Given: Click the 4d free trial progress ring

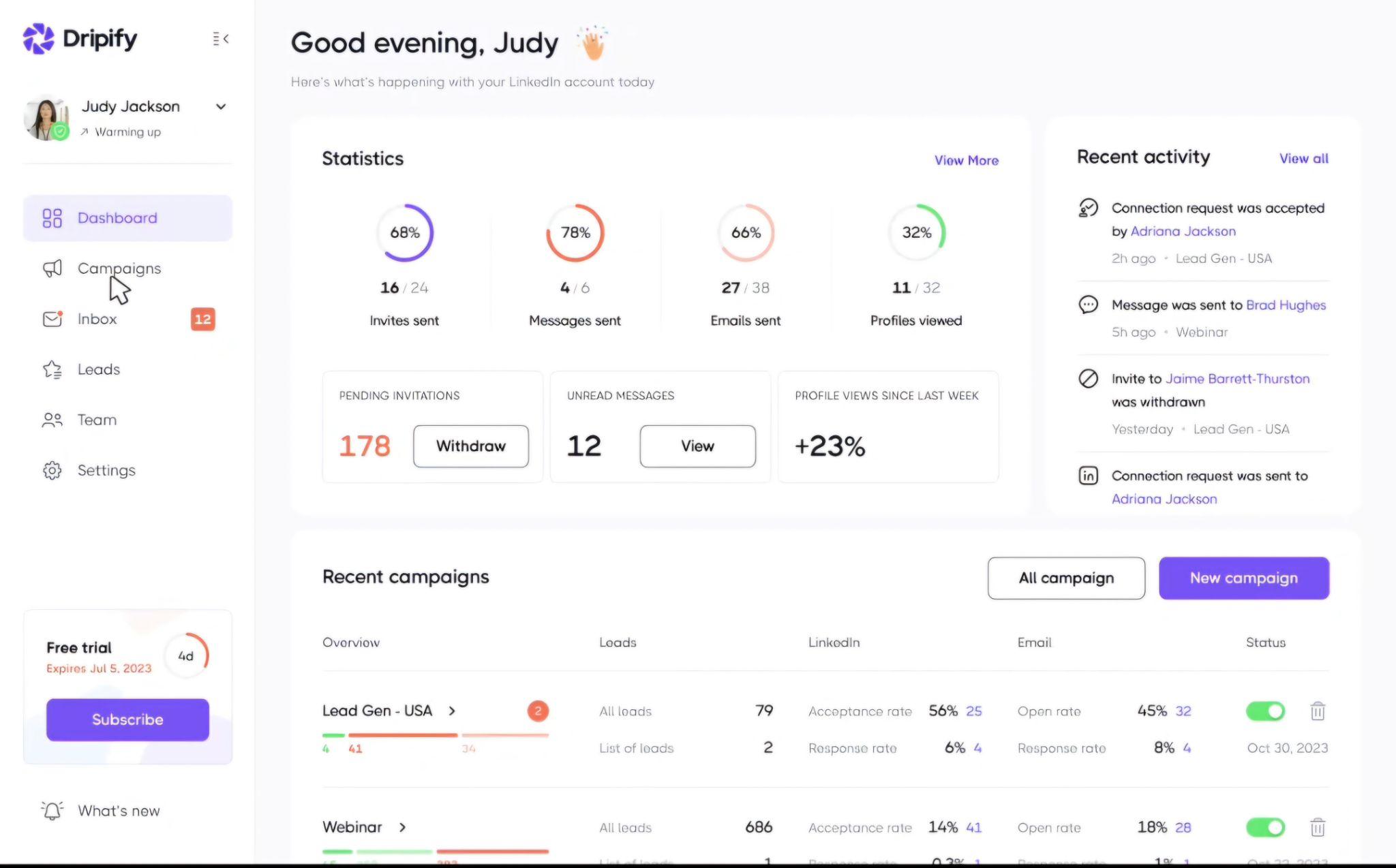Looking at the screenshot, I should pos(186,655).
